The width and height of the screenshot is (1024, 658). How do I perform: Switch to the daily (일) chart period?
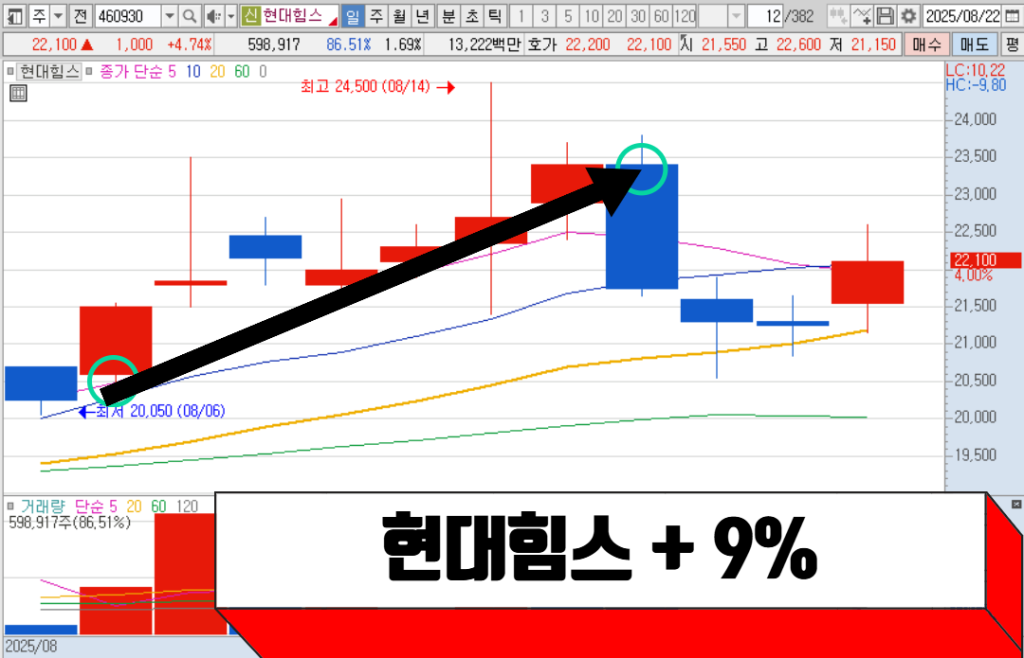pyautogui.click(x=353, y=16)
